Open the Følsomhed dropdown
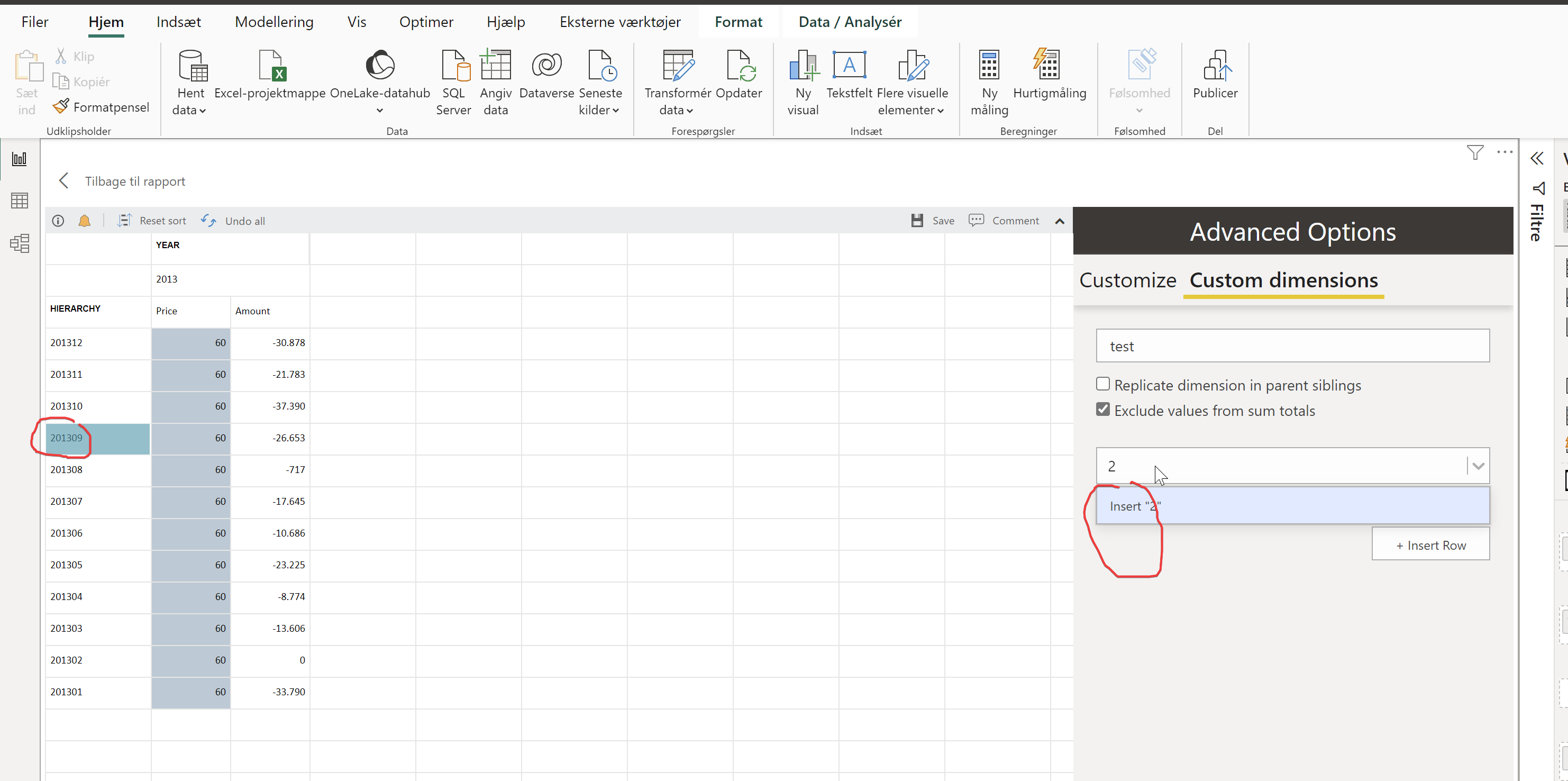This screenshot has height=781, width=1568. 1139,111
